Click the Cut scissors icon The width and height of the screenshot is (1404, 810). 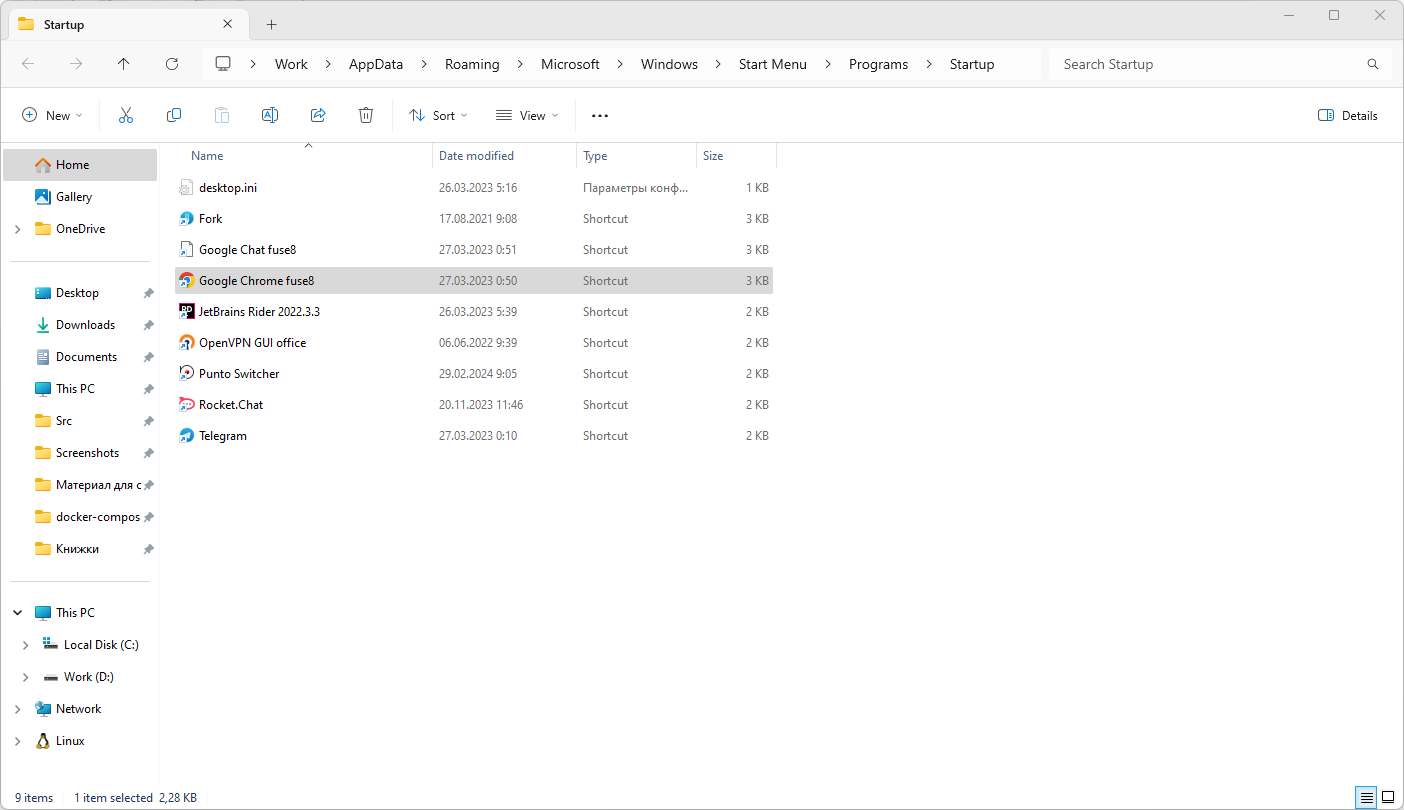126,116
